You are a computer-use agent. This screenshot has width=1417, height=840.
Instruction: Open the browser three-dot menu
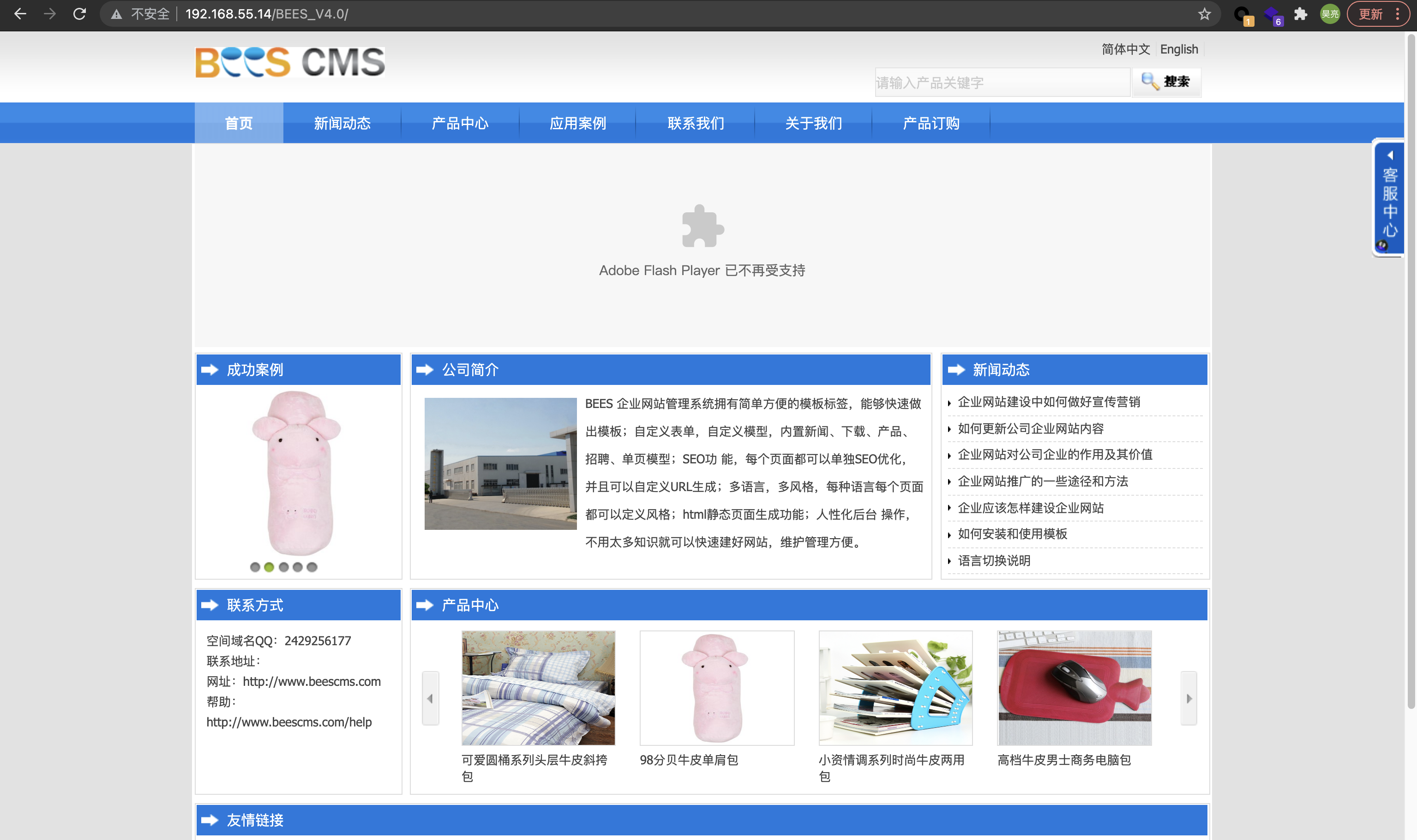(1398, 14)
